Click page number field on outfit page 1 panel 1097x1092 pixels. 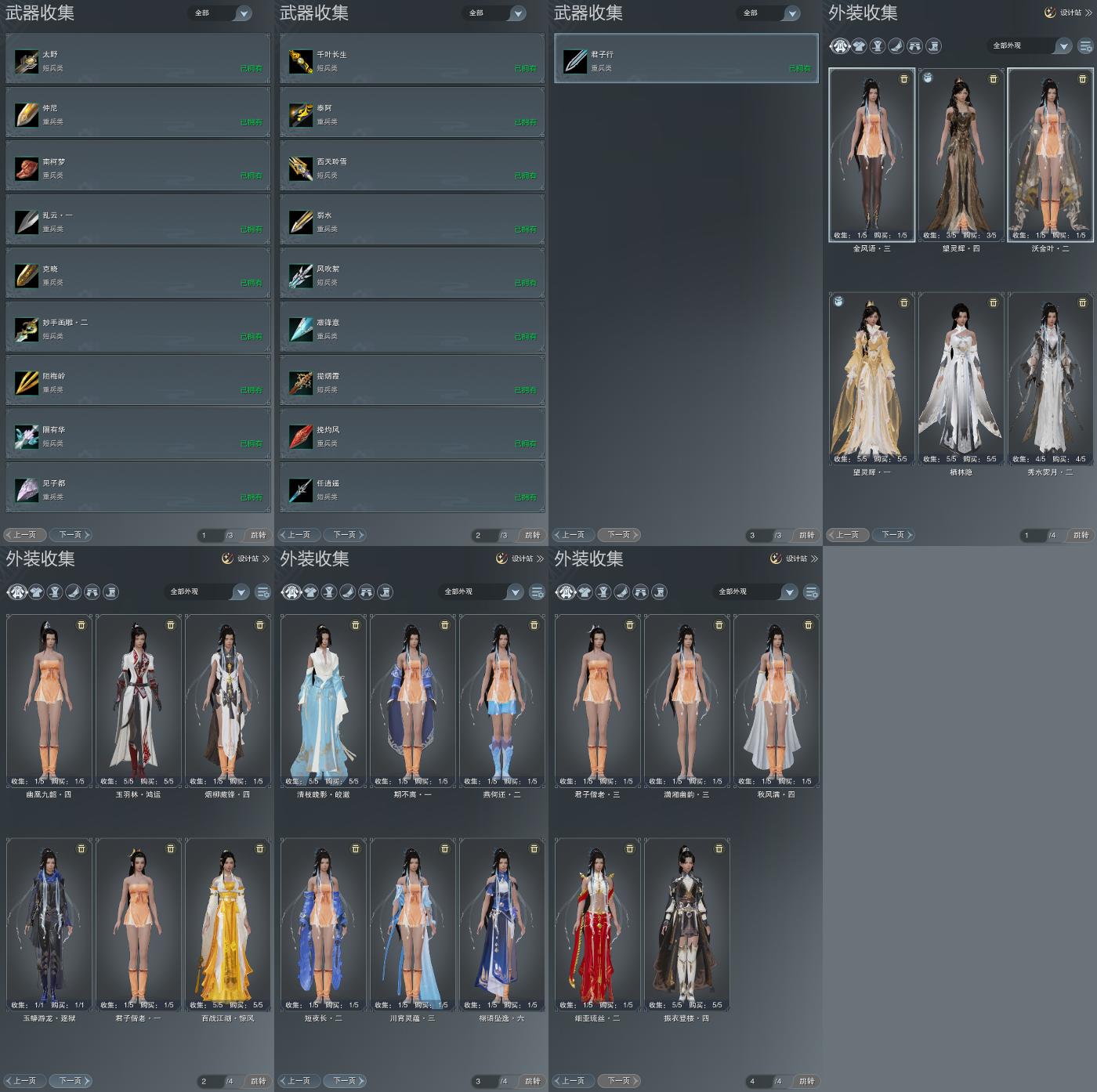(1033, 536)
